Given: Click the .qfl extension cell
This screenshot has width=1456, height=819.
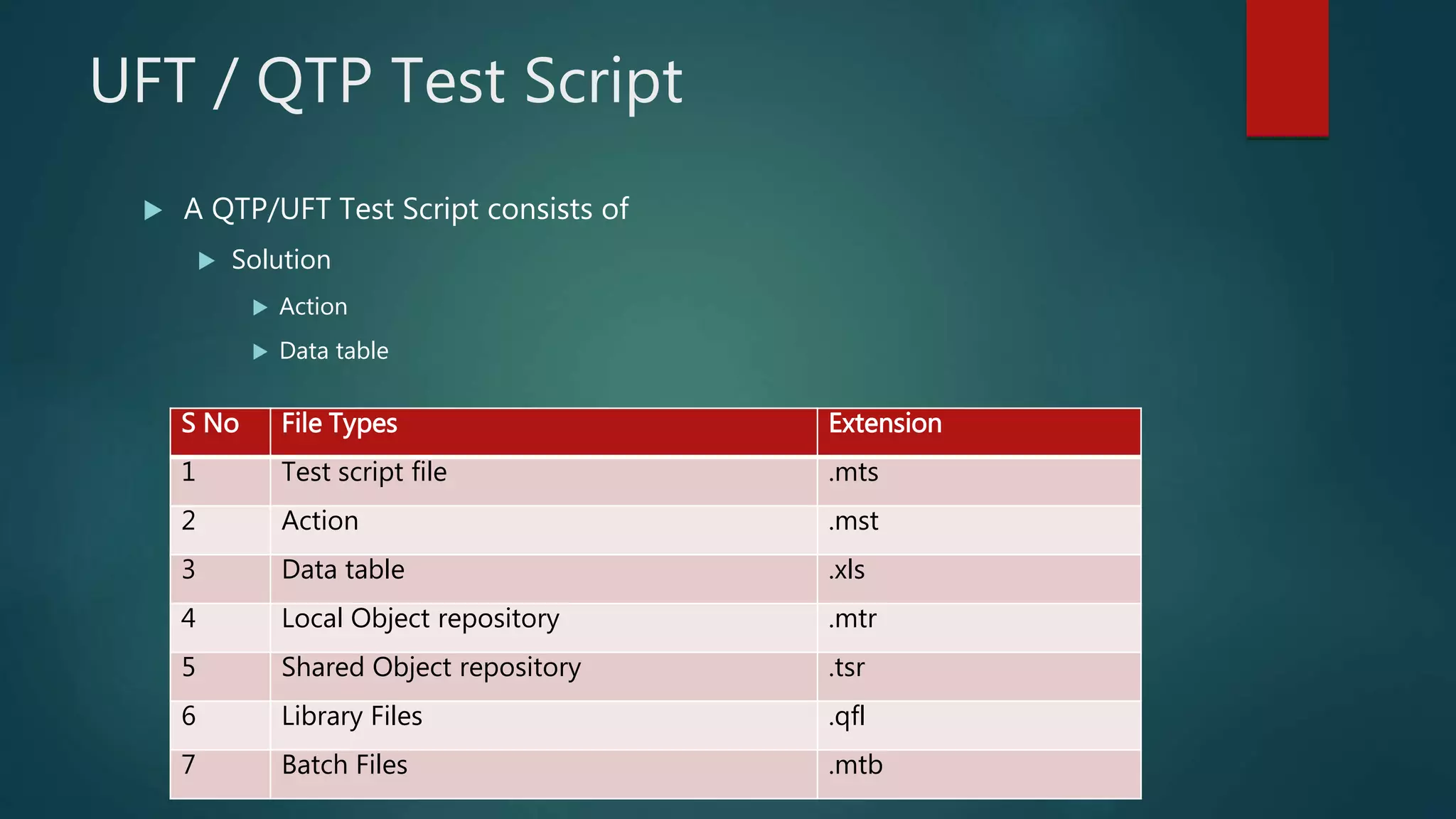Looking at the screenshot, I should coord(979,726).
